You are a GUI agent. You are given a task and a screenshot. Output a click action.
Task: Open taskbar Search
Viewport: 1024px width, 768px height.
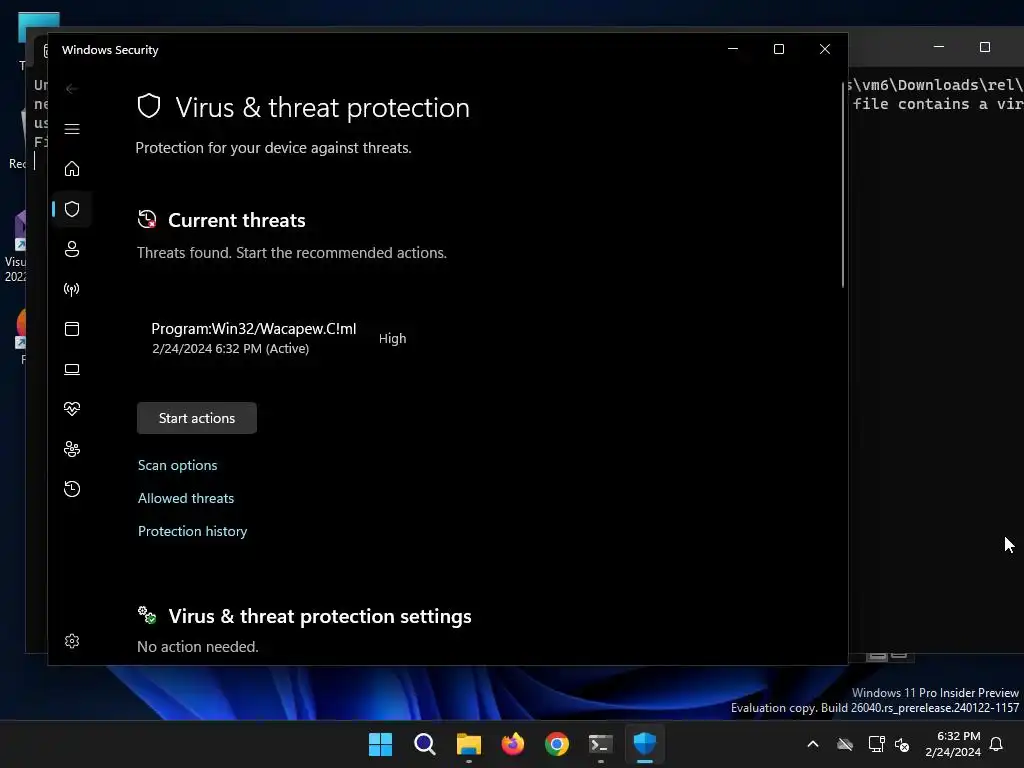[x=424, y=744]
